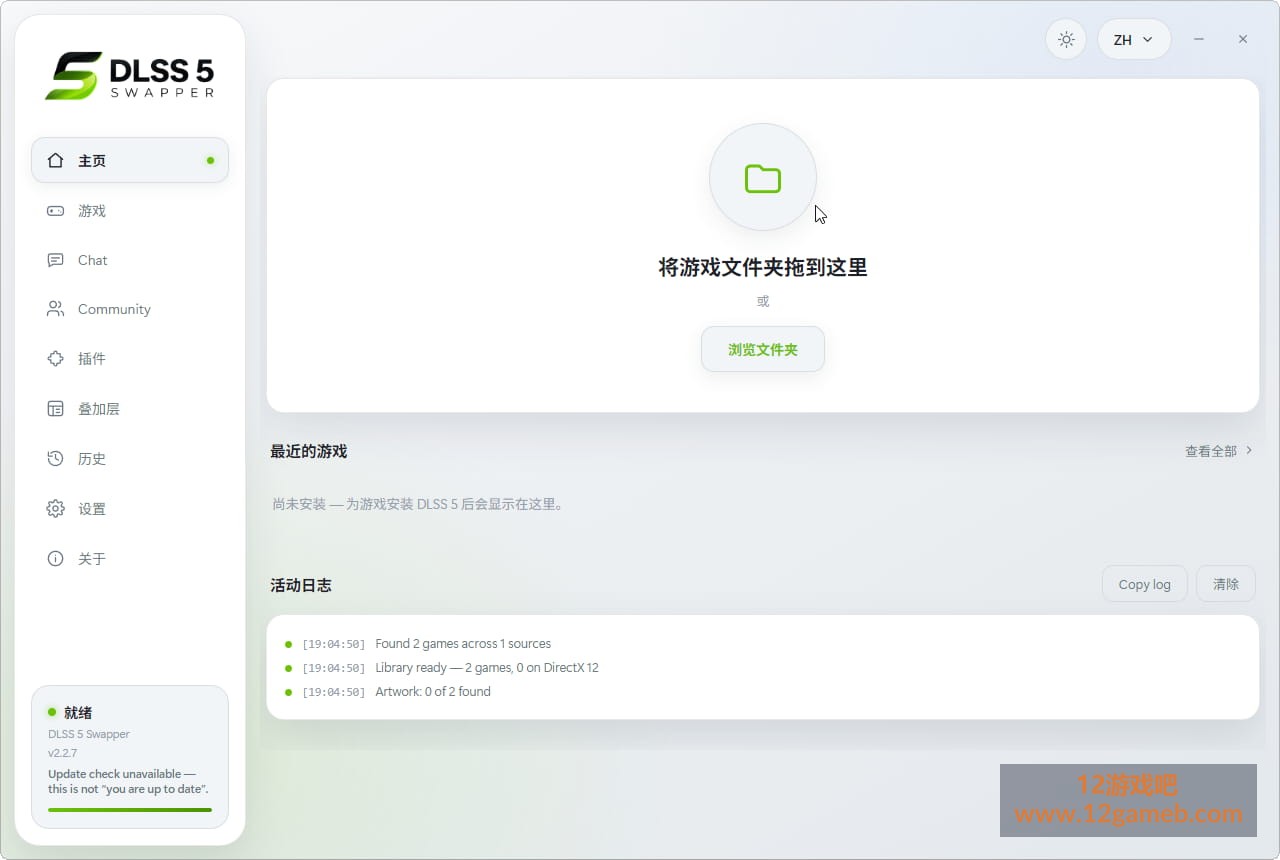Click the "Artwork: 0 of 2 found" log entry
The image size is (1280, 860).
coord(433,692)
